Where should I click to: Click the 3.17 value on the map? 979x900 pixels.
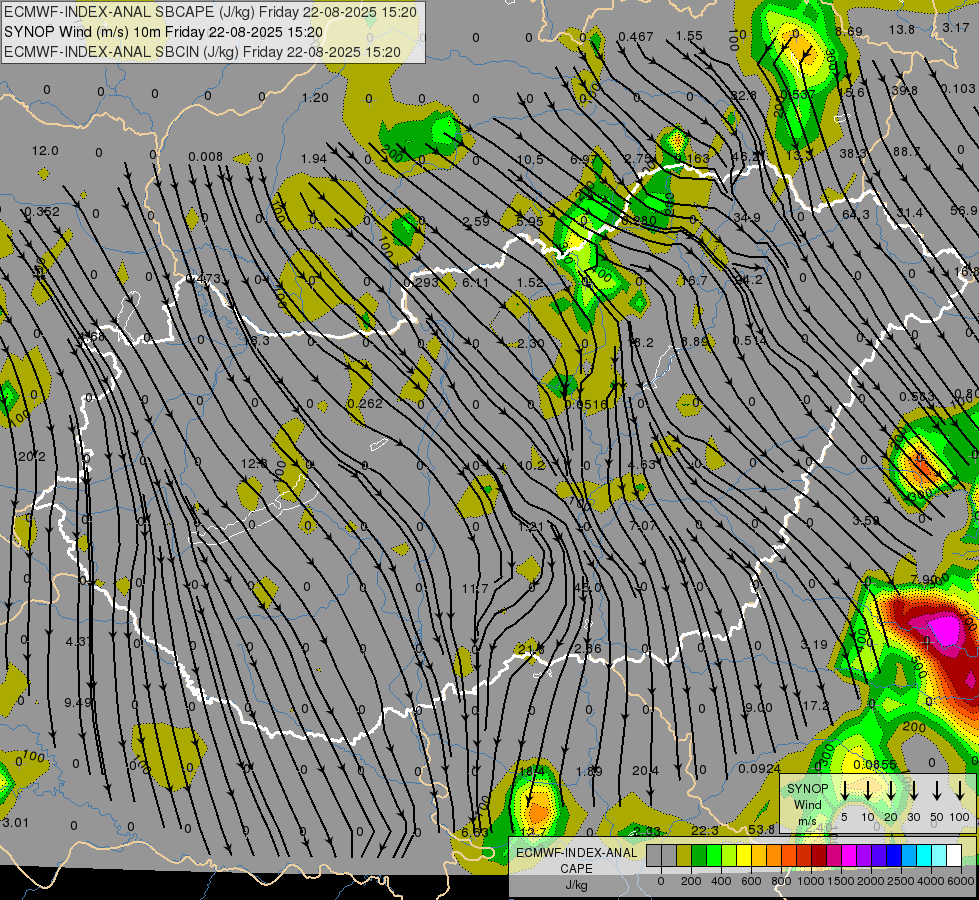956,27
